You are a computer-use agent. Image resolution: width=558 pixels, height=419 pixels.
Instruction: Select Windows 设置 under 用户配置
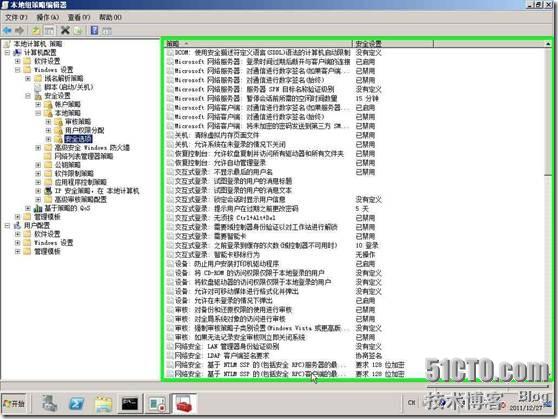point(53,243)
